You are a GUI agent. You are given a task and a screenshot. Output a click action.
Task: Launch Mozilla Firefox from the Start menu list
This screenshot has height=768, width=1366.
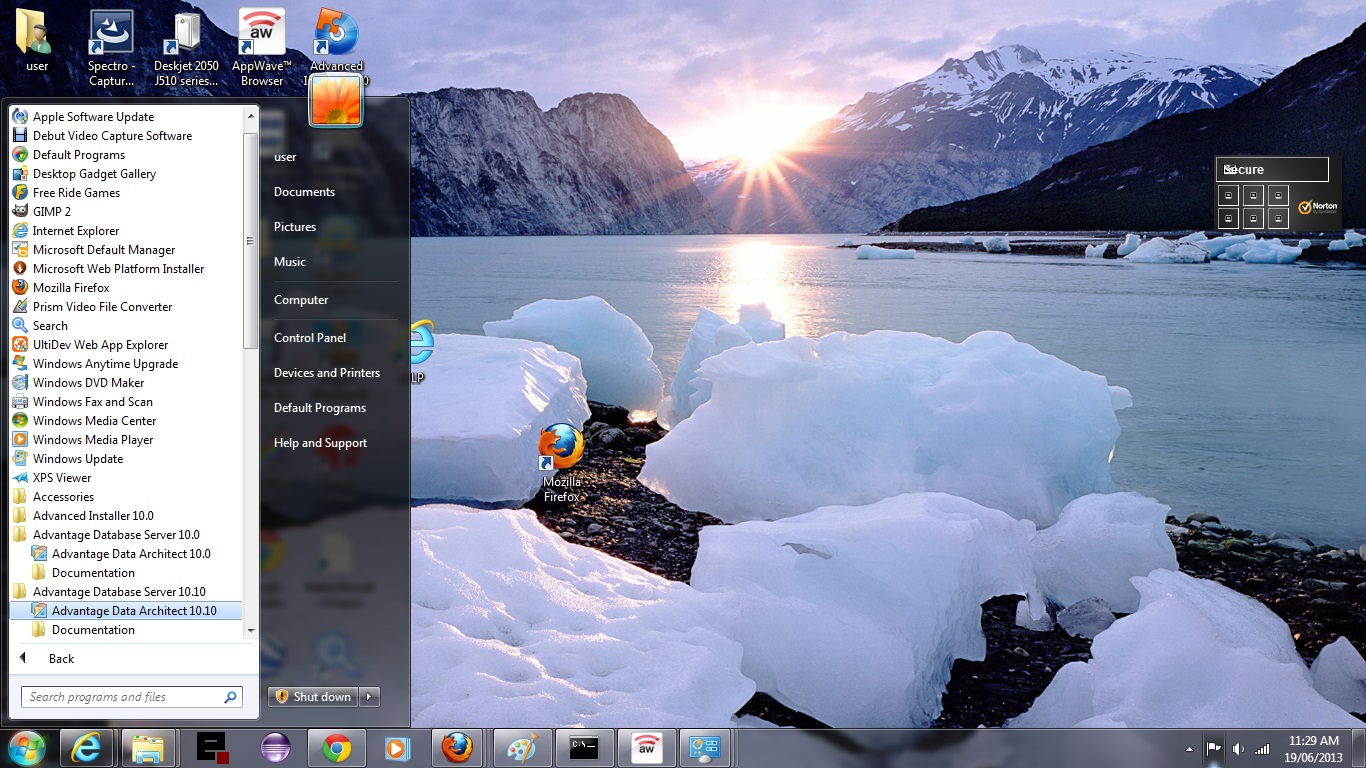pos(70,288)
